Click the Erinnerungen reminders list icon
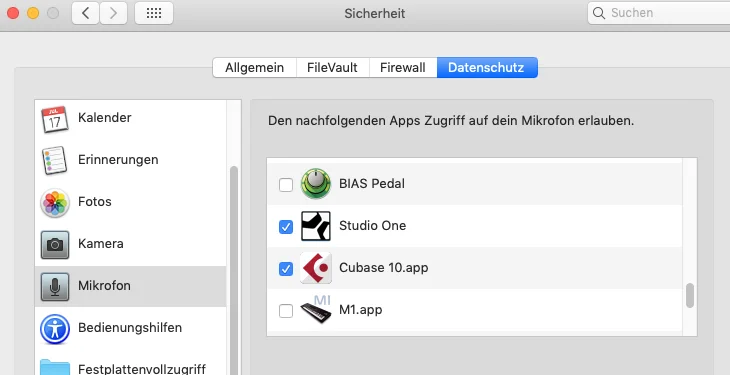 (55, 160)
